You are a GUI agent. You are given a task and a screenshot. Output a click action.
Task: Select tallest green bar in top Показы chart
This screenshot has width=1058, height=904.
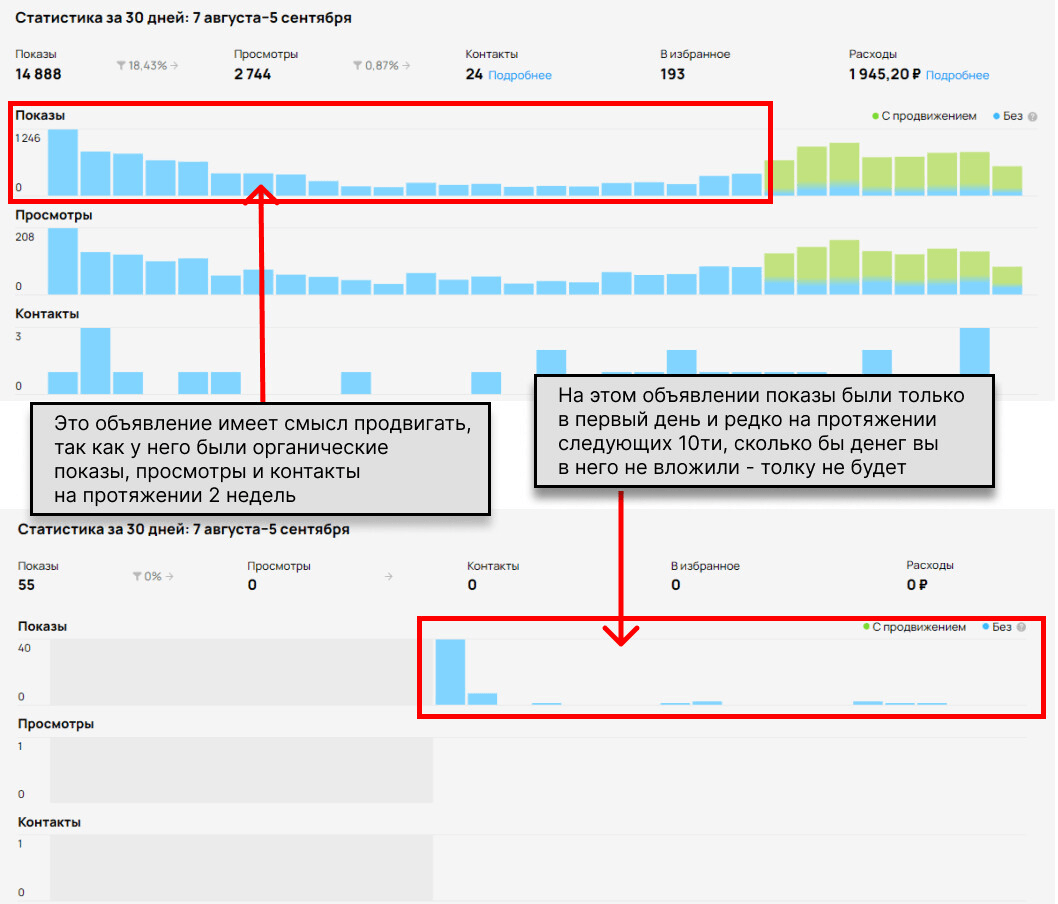[x=844, y=169]
